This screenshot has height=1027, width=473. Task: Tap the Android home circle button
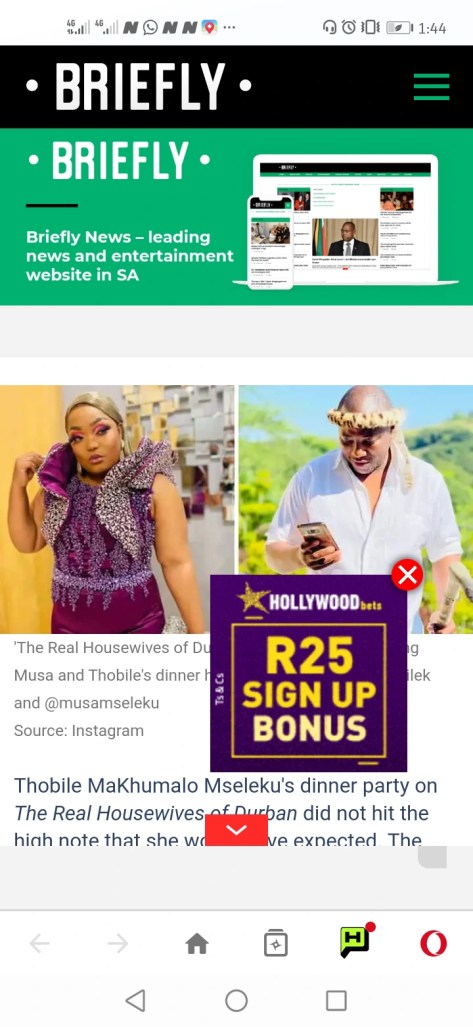point(236,1000)
